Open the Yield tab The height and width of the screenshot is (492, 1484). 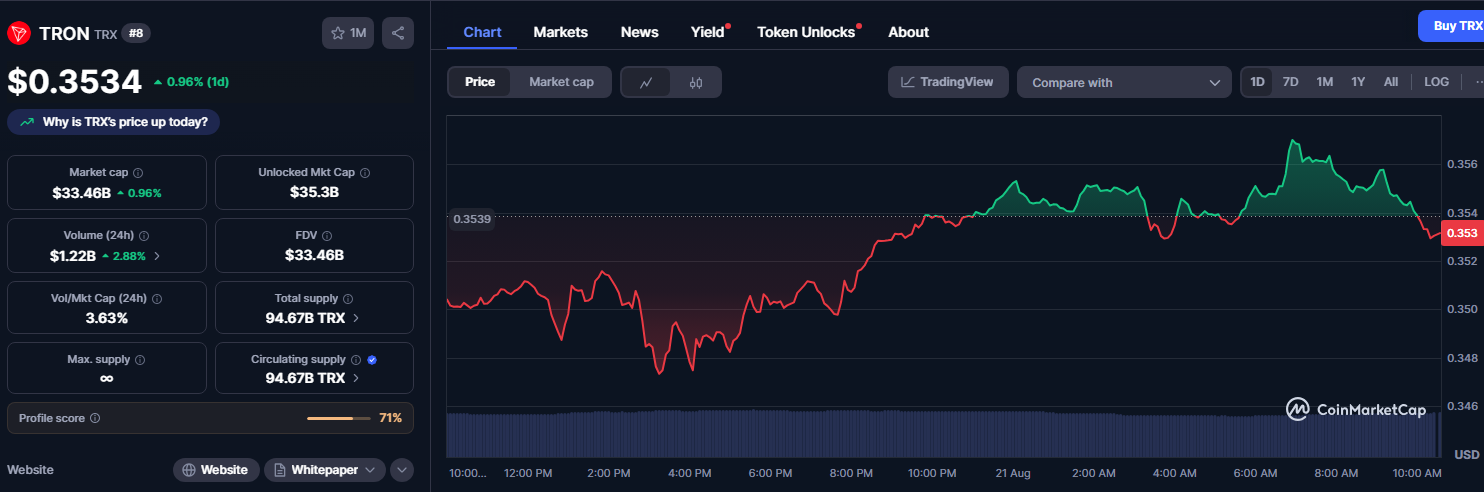(x=708, y=32)
